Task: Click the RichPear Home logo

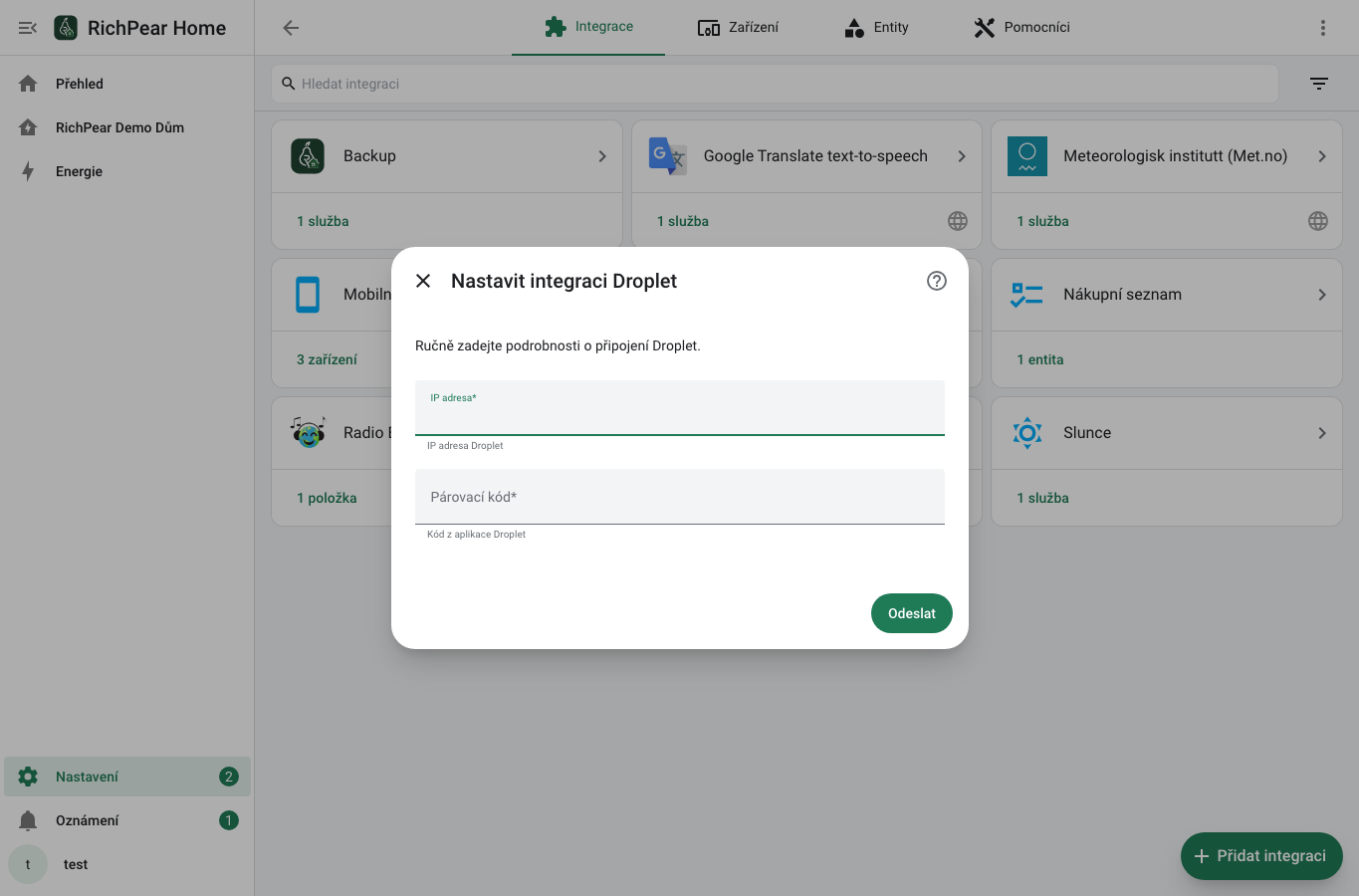Action: [66, 28]
